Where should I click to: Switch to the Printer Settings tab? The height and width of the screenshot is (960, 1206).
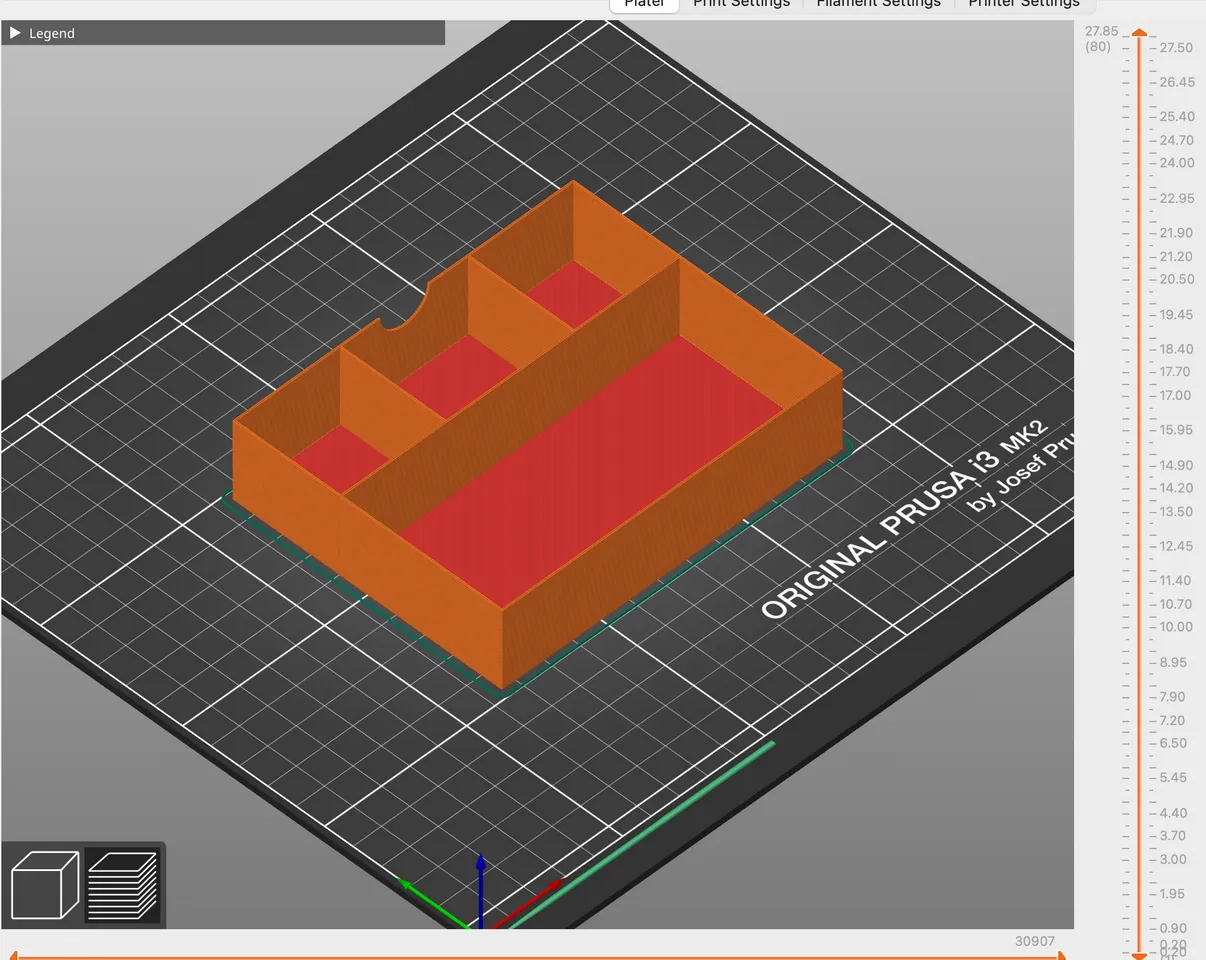point(1023,4)
